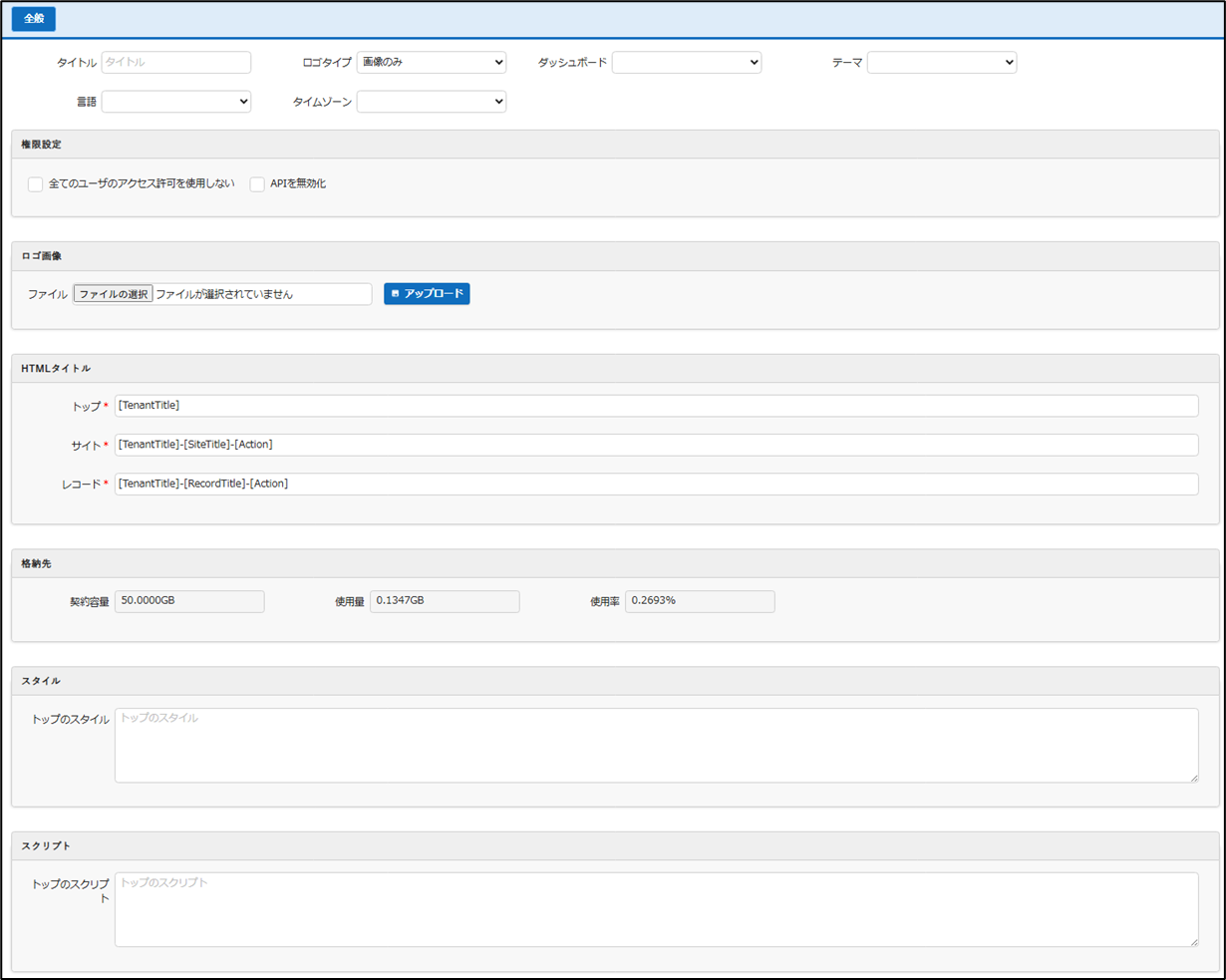Click the ロゴ画像 section header

615,256
